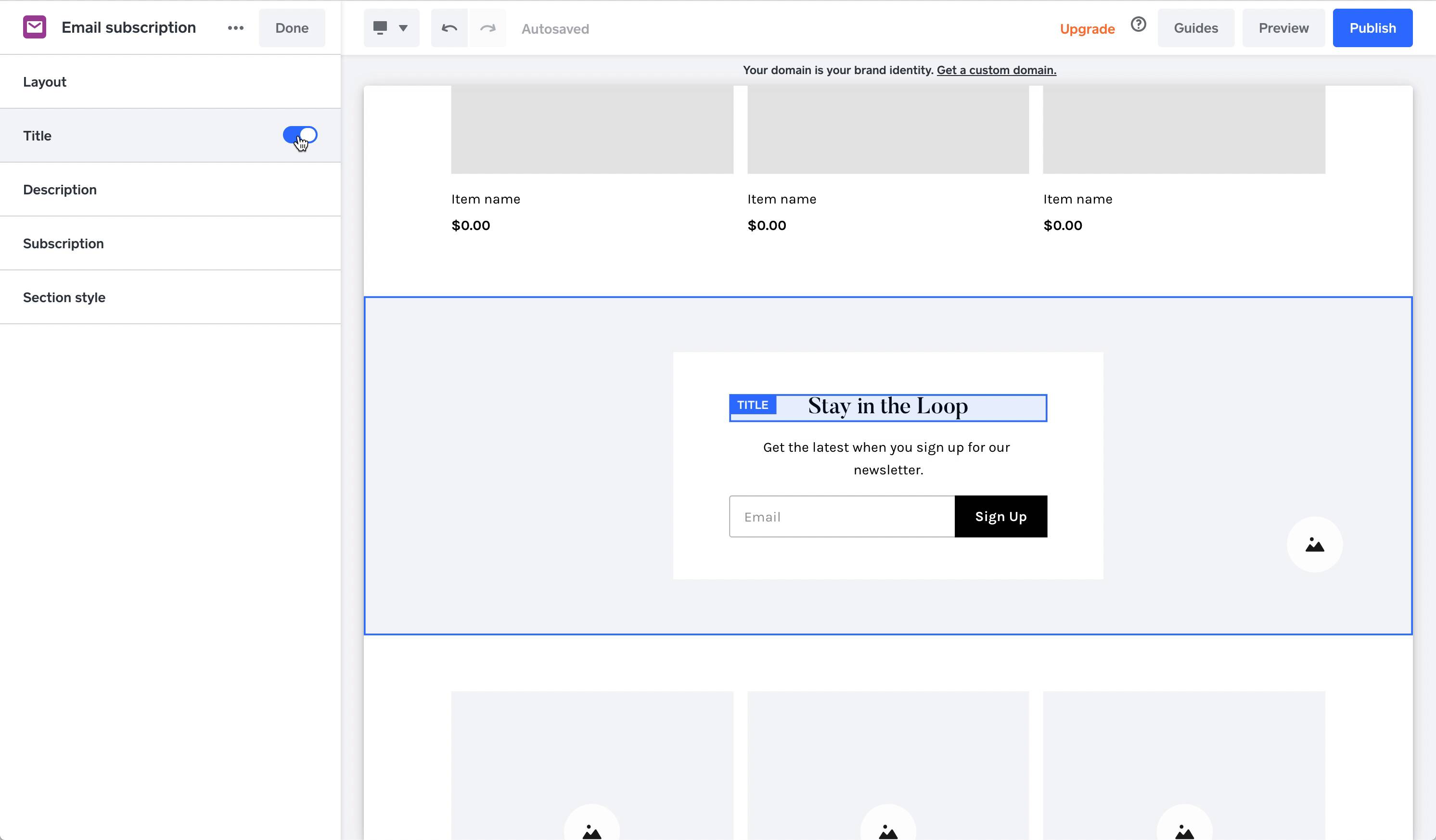Select the Stay in the Loop title
Viewport: 1436px width, 840px height.
(888, 407)
